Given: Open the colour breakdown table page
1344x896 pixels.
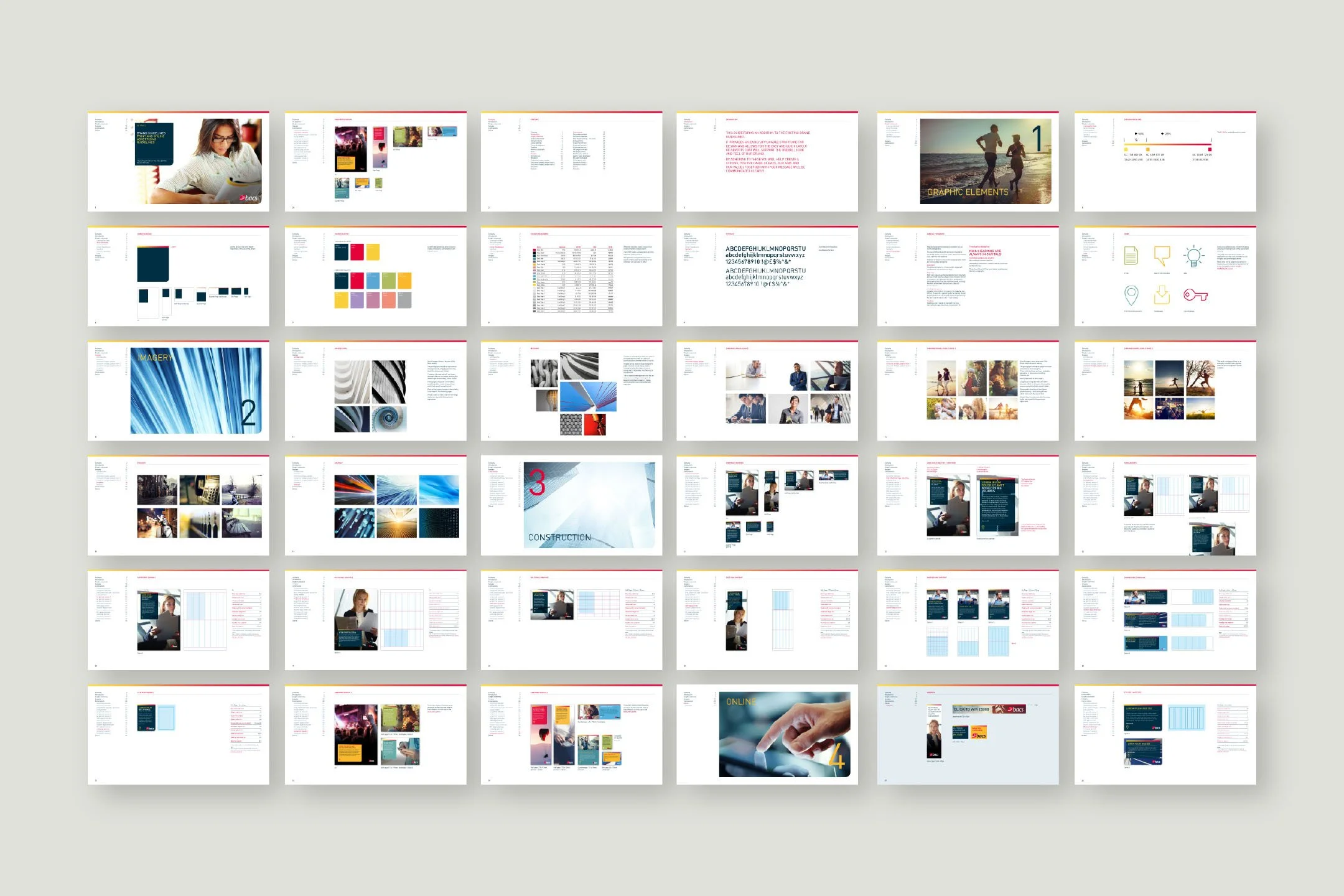Looking at the screenshot, I should coord(571,276).
